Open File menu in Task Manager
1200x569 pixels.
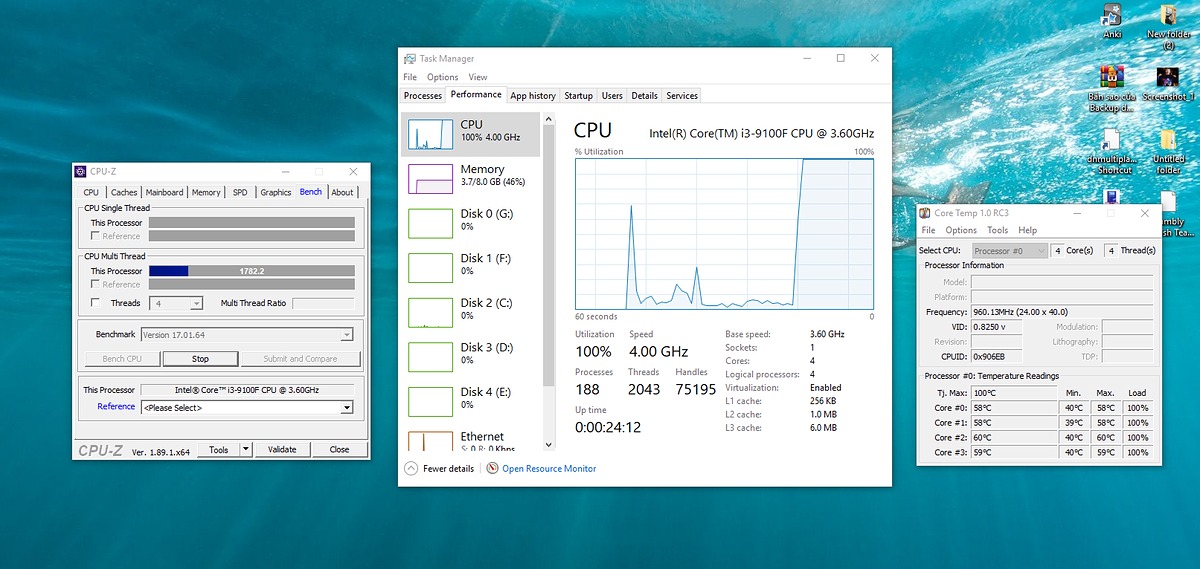coord(410,77)
